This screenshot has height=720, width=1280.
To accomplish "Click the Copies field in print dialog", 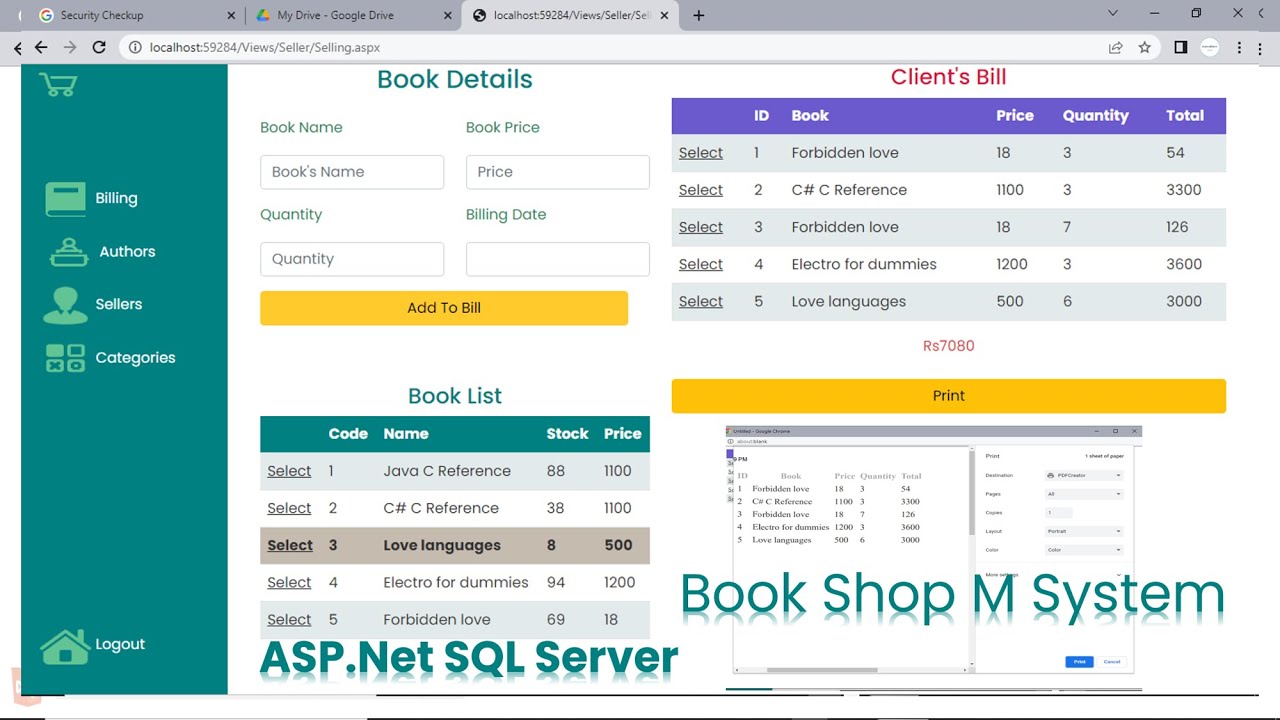I will coord(1059,513).
